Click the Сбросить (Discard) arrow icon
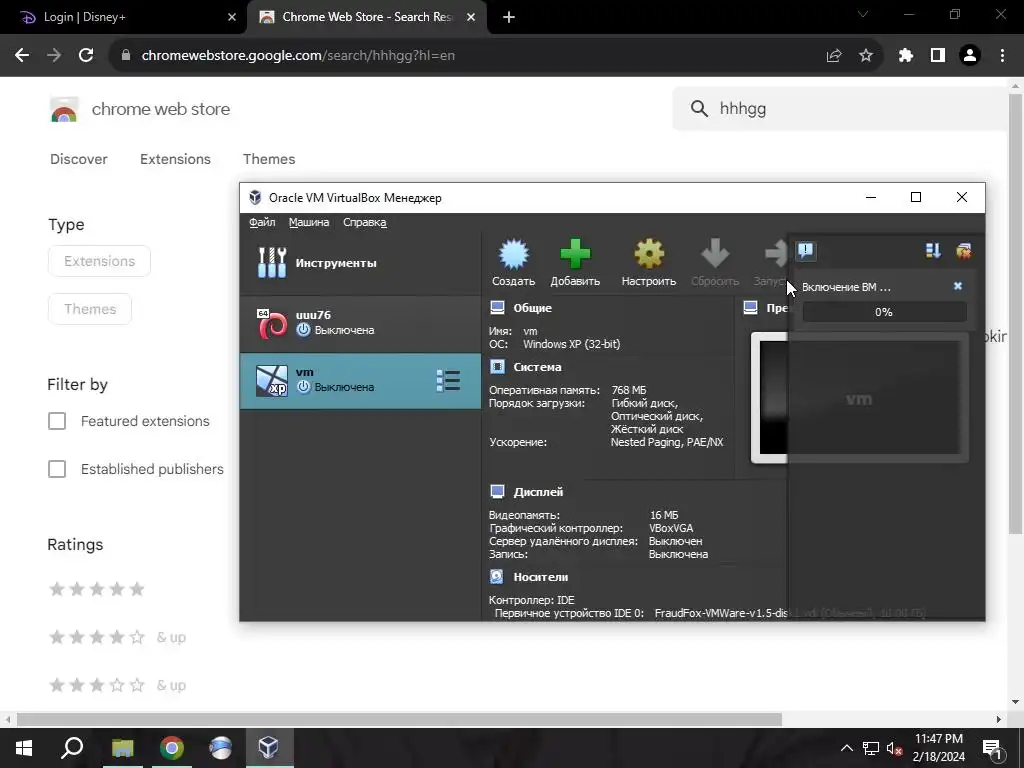 click(x=714, y=263)
